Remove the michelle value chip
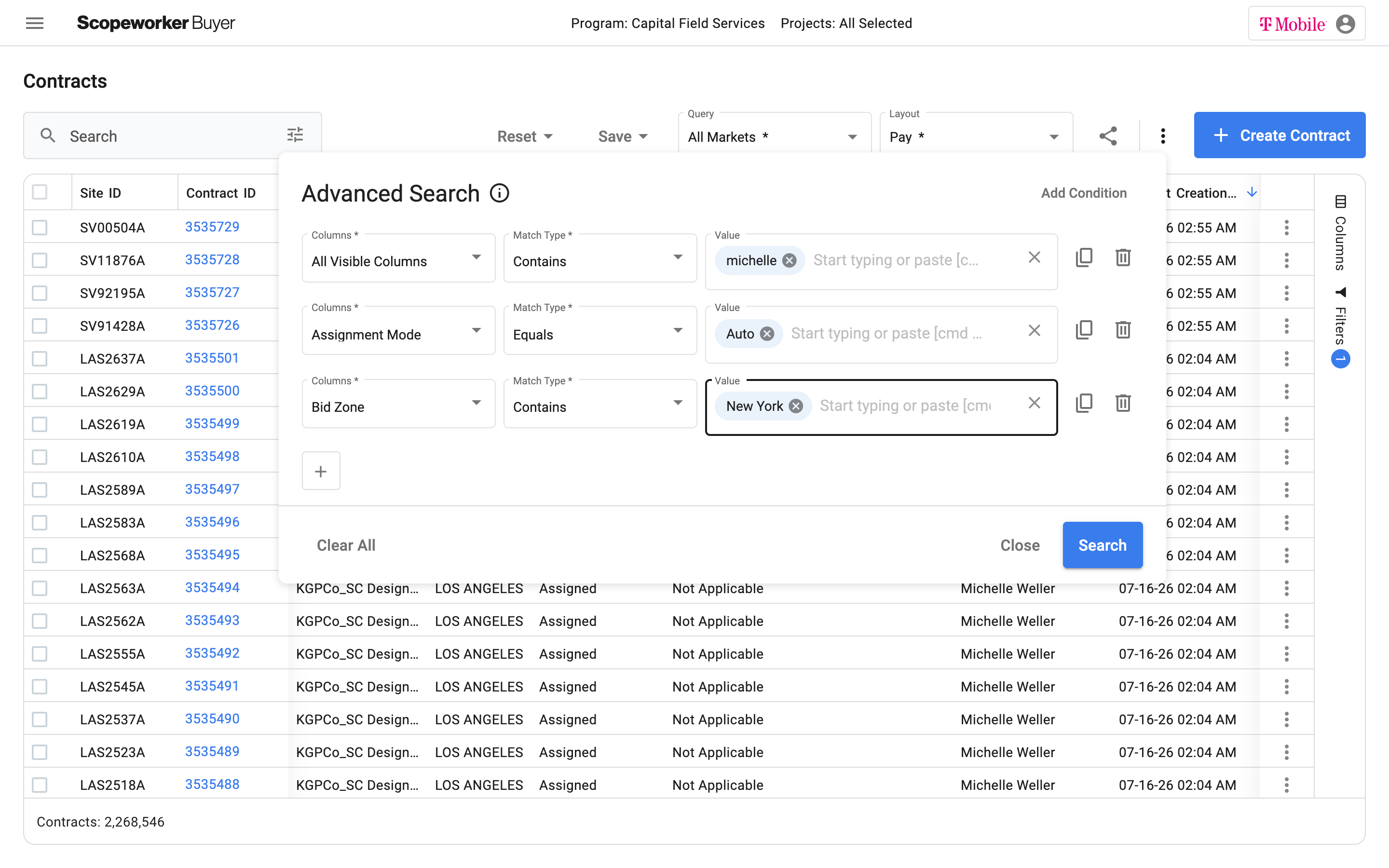This screenshot has width=1389, height=868. (x=790, y=260)
